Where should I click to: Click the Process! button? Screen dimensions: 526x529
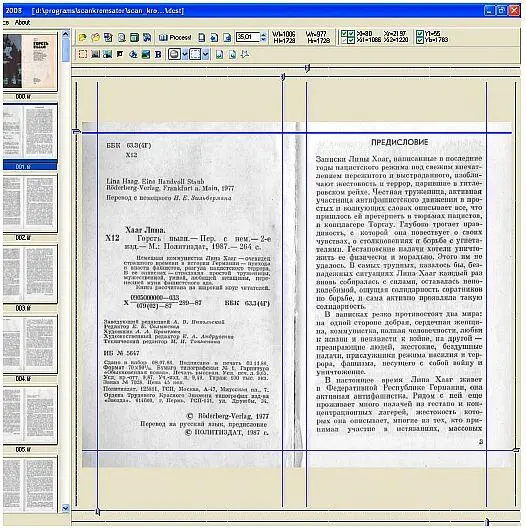coord(175,37)
